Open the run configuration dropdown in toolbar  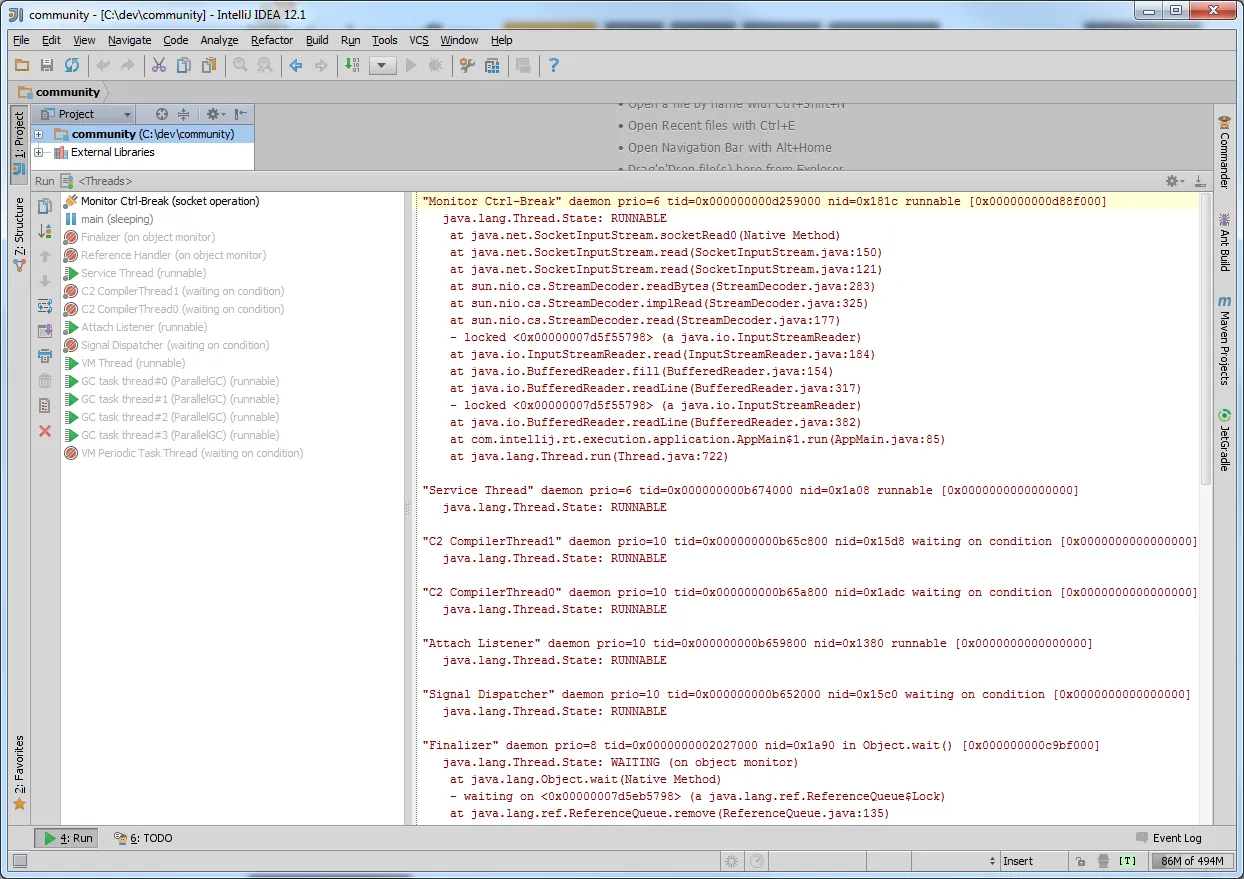click(x=383, y=66)
